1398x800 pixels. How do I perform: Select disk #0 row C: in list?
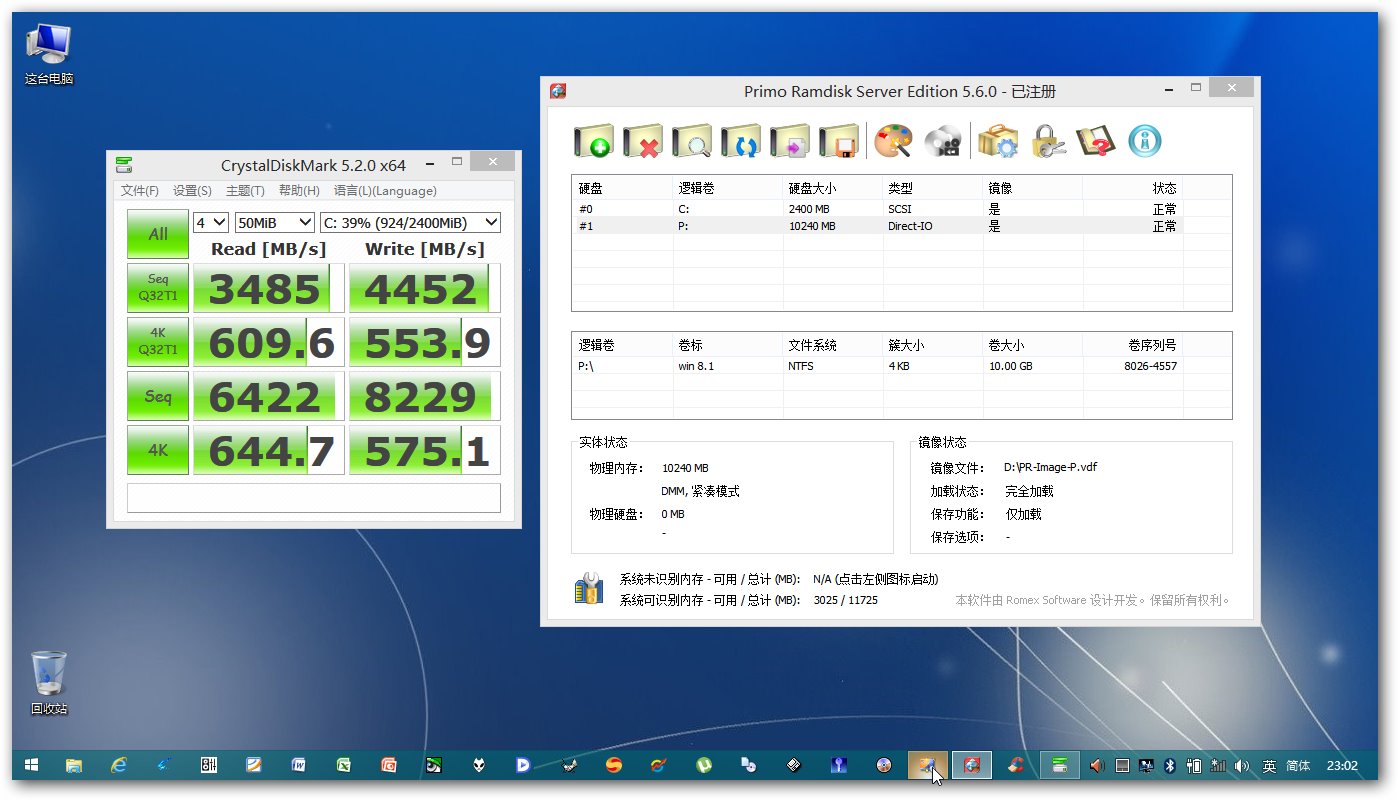pos(877,209)
